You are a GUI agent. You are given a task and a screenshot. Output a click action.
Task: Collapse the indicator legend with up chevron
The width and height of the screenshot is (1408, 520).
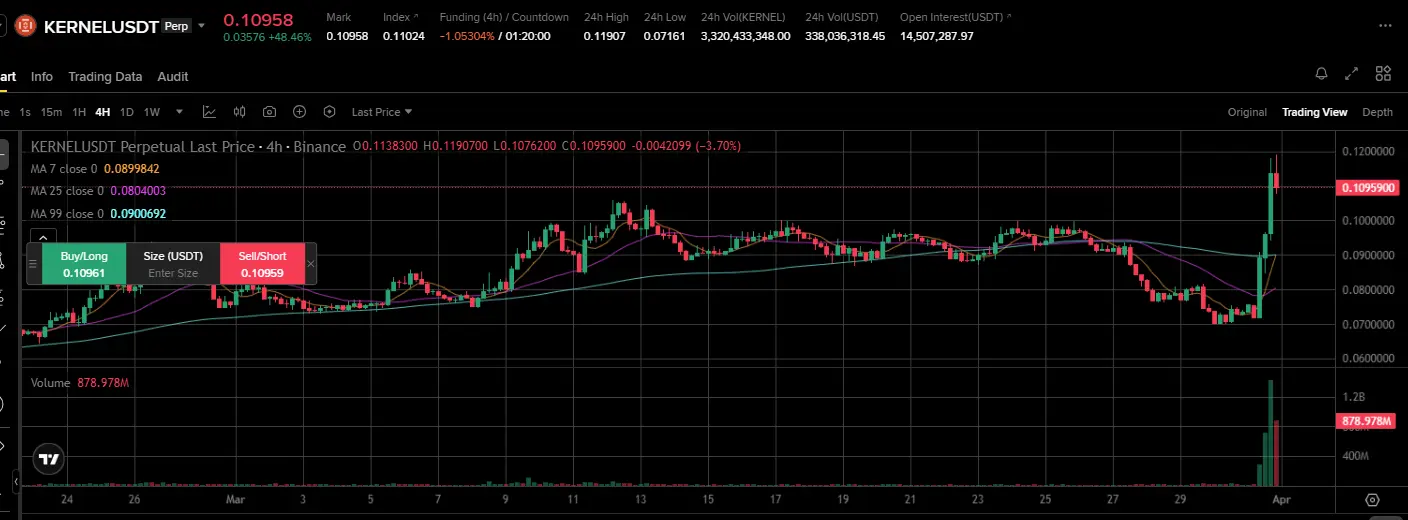44,237
